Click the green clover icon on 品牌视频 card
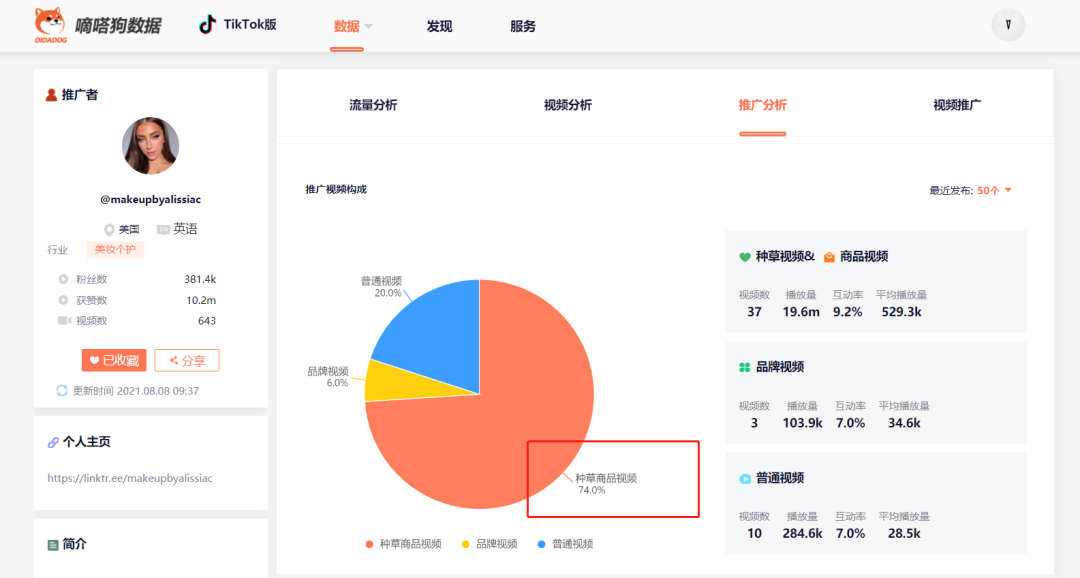 point(744,367)
